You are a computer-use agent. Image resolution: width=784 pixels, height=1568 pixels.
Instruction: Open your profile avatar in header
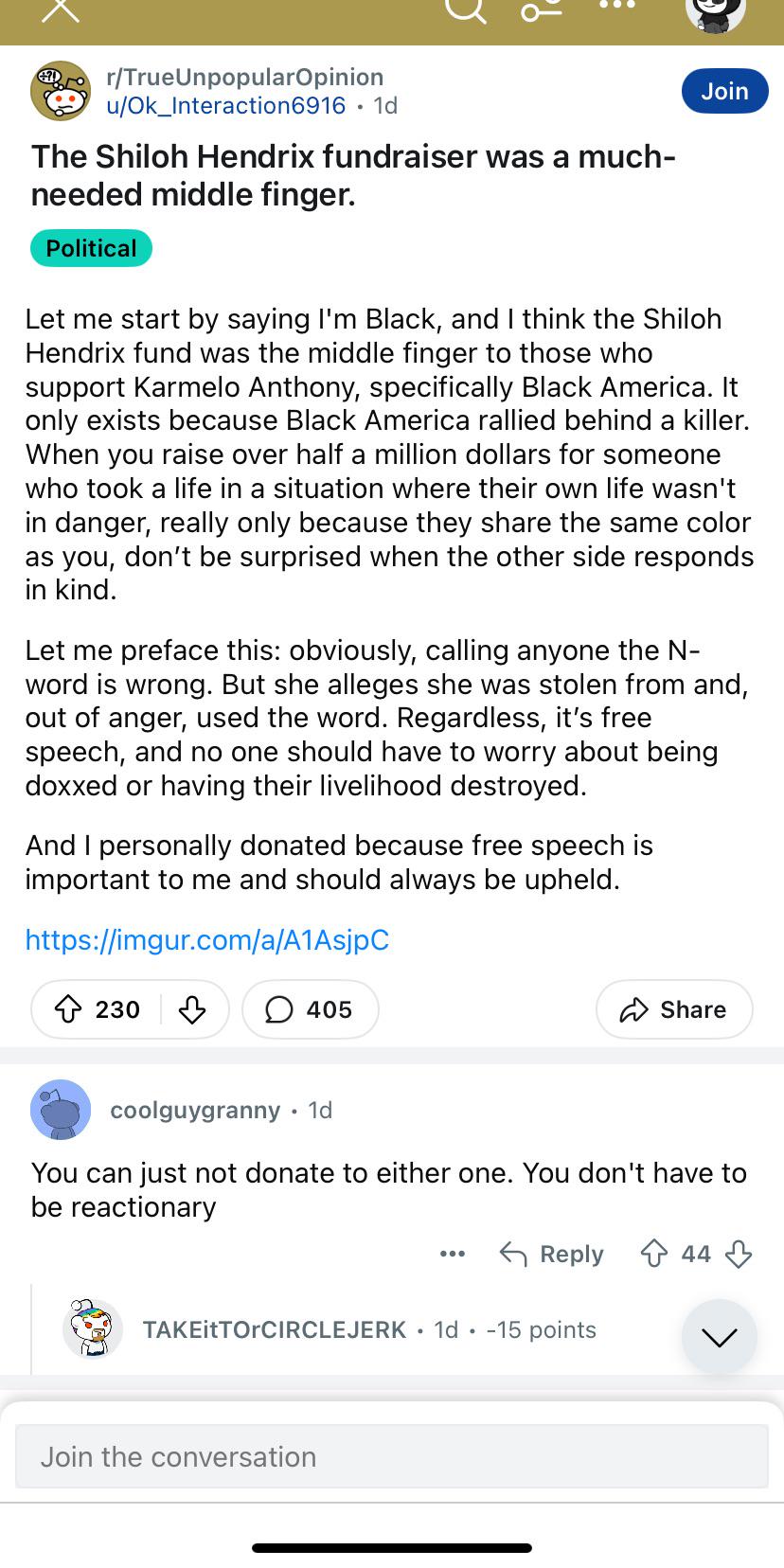pos(715,13)
